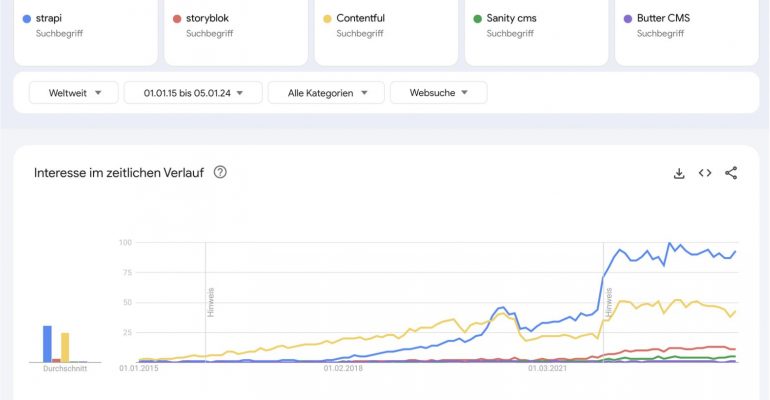
Task: Click the red storyblok color dot
Action: pos(177,19)
